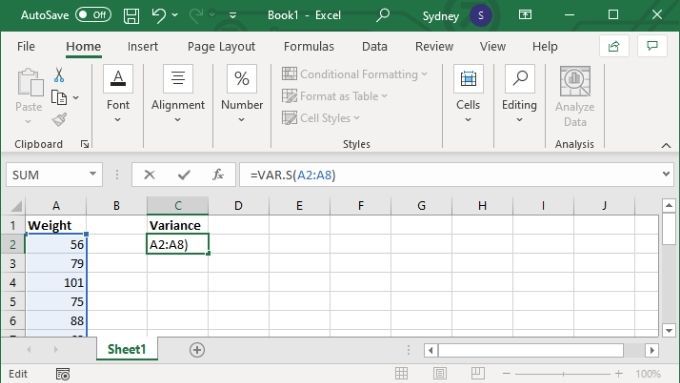The width and height of the screenshot is (680, 383).
Task: Open the Formulas ribbon tab
Action: pyautogui.click(x=309, y=46)
